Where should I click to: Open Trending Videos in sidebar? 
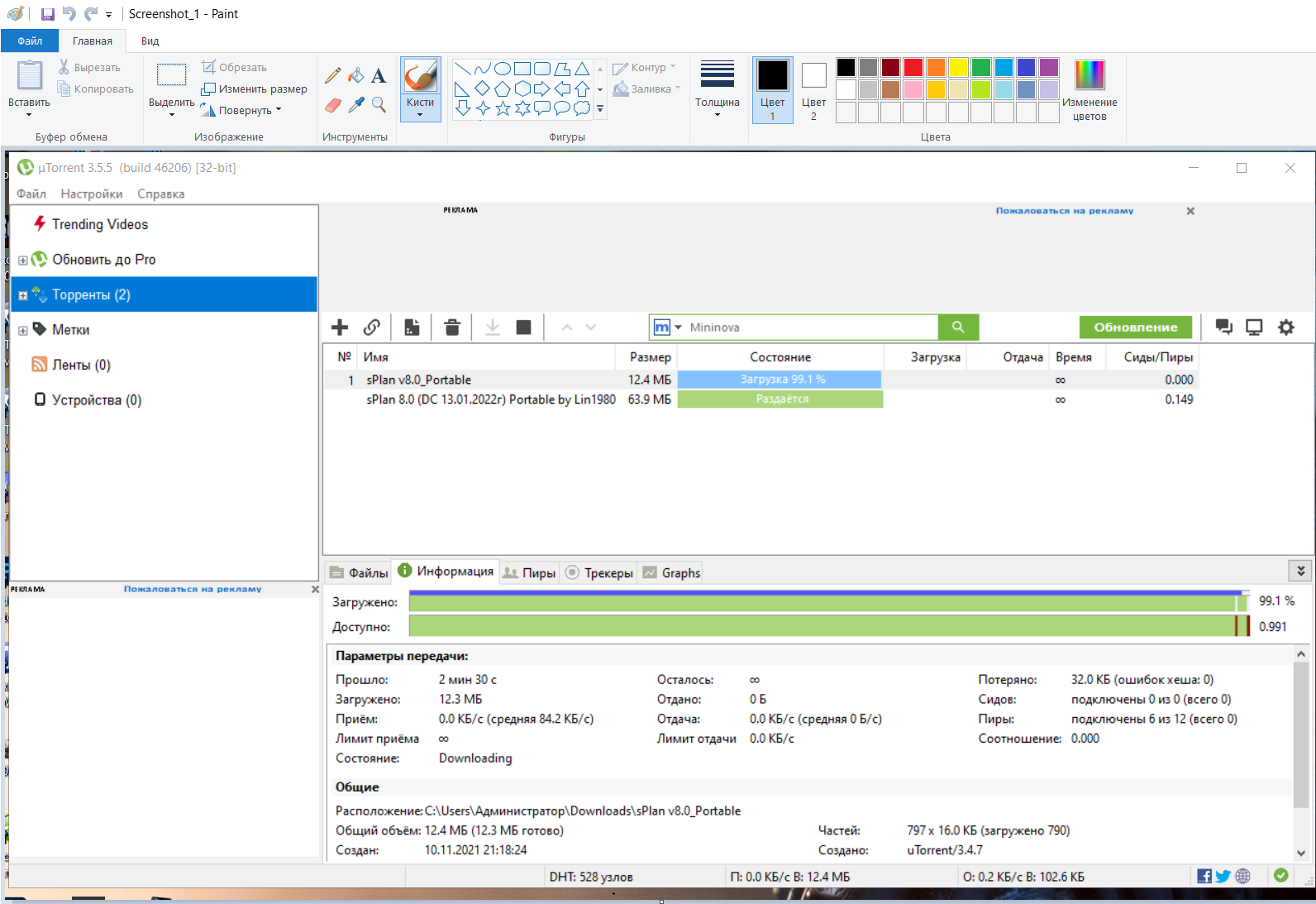tap(100, 225)
